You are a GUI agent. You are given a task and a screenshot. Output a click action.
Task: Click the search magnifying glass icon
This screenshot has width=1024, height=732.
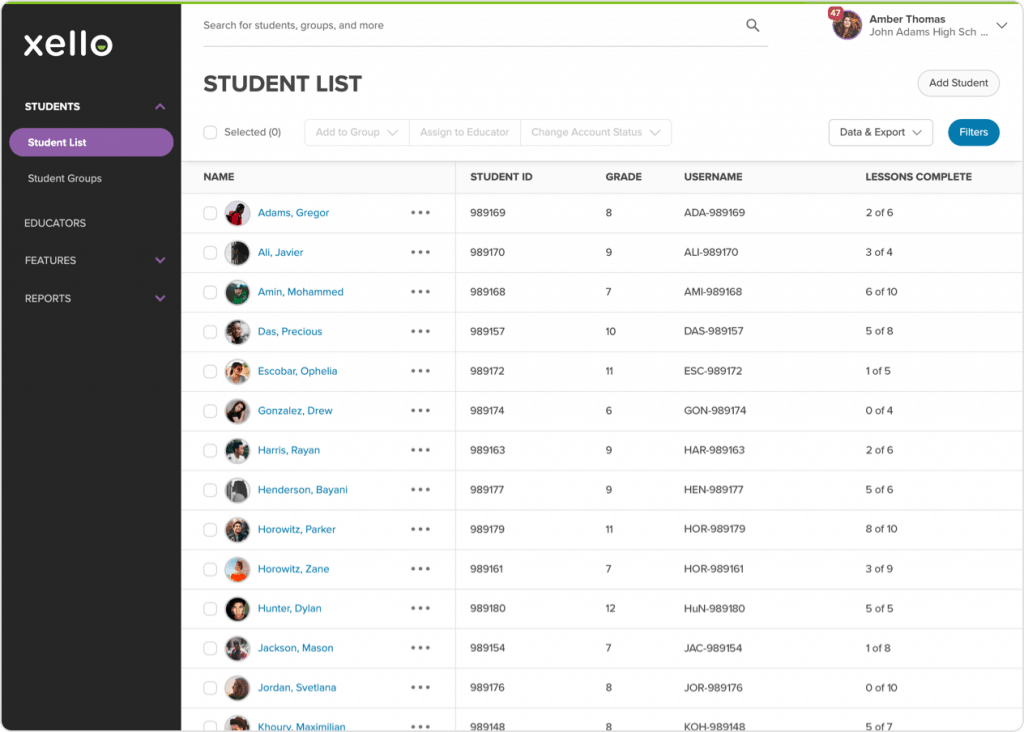pos(752,25)
